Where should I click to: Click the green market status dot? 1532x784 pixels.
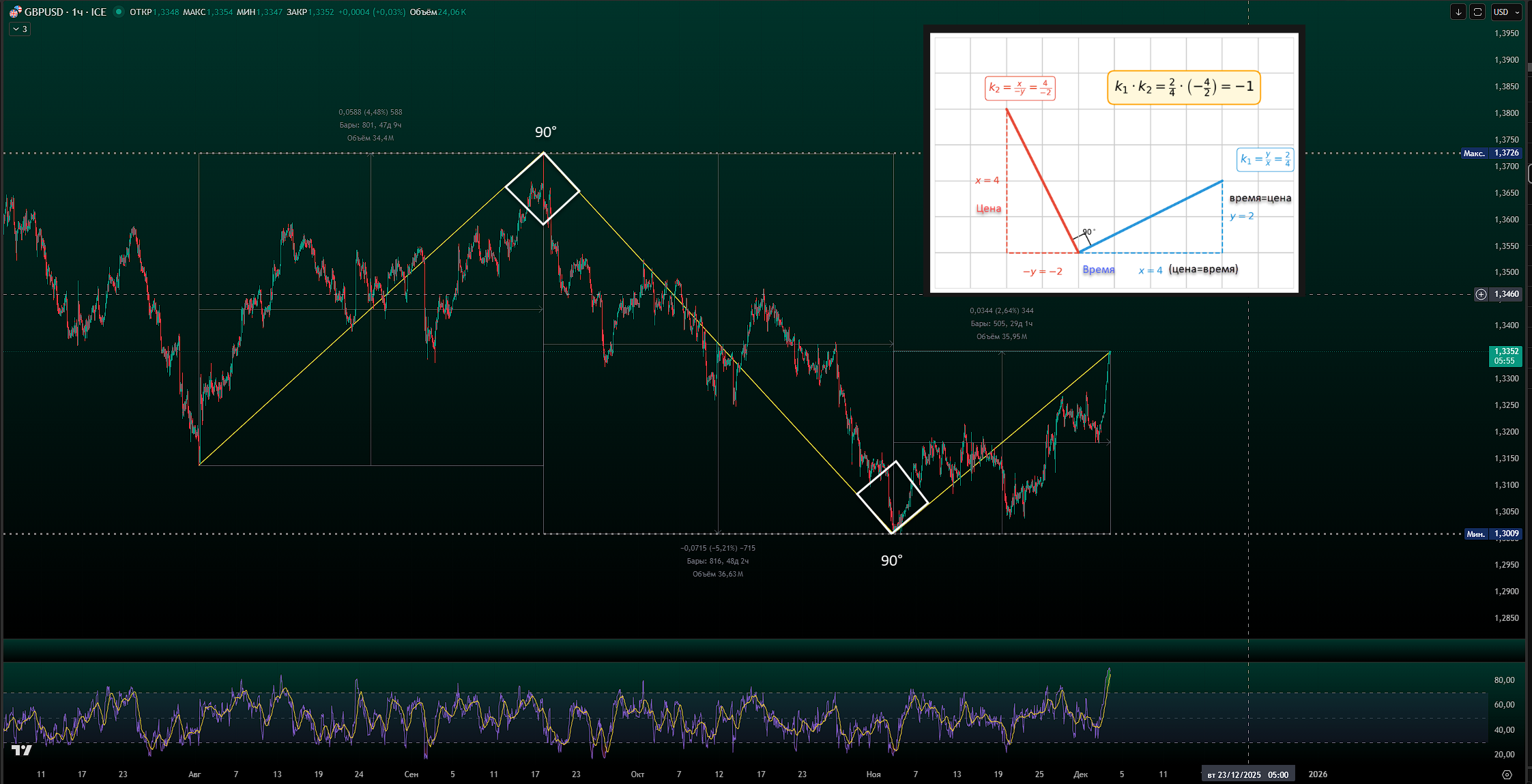pyautogui.click(x=119, y=12)
